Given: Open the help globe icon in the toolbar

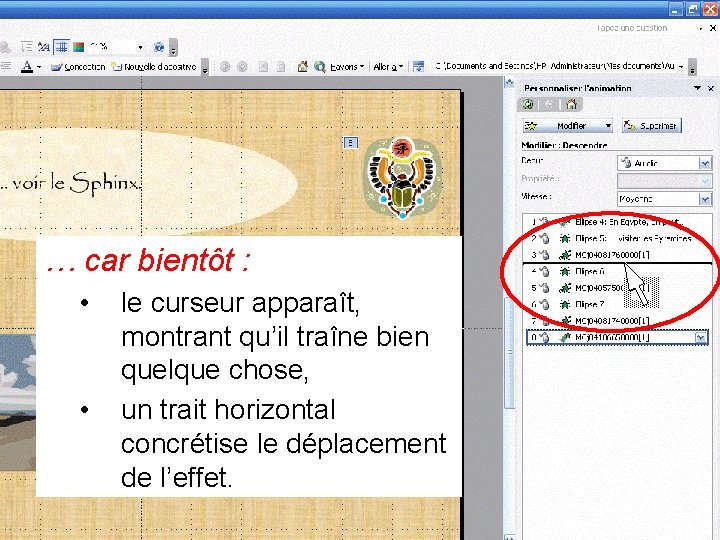Looking at the screenshot, I should [x=159, y=47].
